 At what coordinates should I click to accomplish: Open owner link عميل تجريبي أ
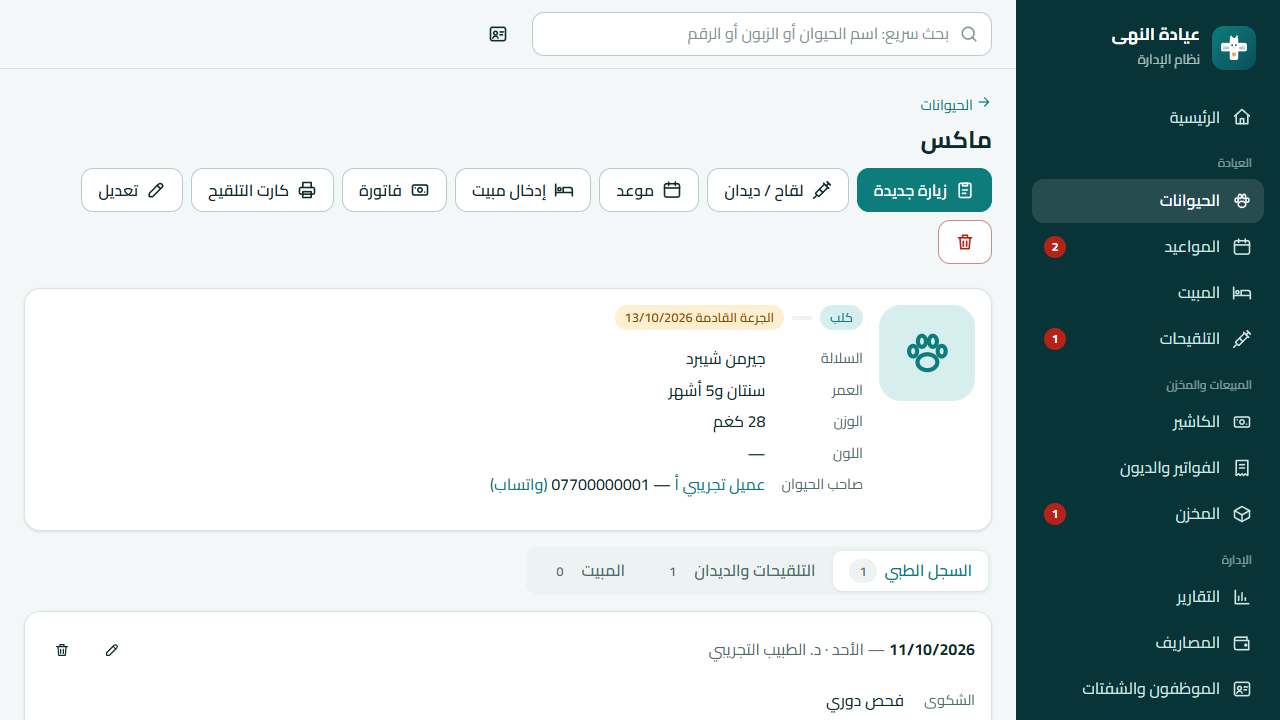(720, 485)
